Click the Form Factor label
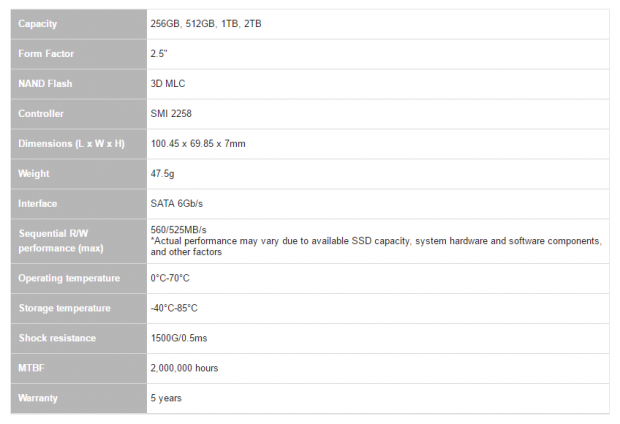The width and height of the screenshot is (620, 424). coord(46,54)
